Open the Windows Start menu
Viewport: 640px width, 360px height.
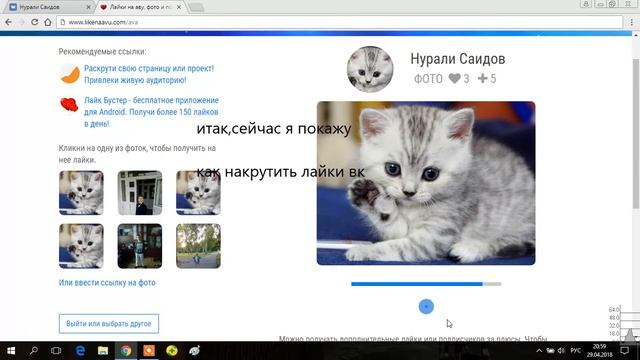(x=11, y=351)
